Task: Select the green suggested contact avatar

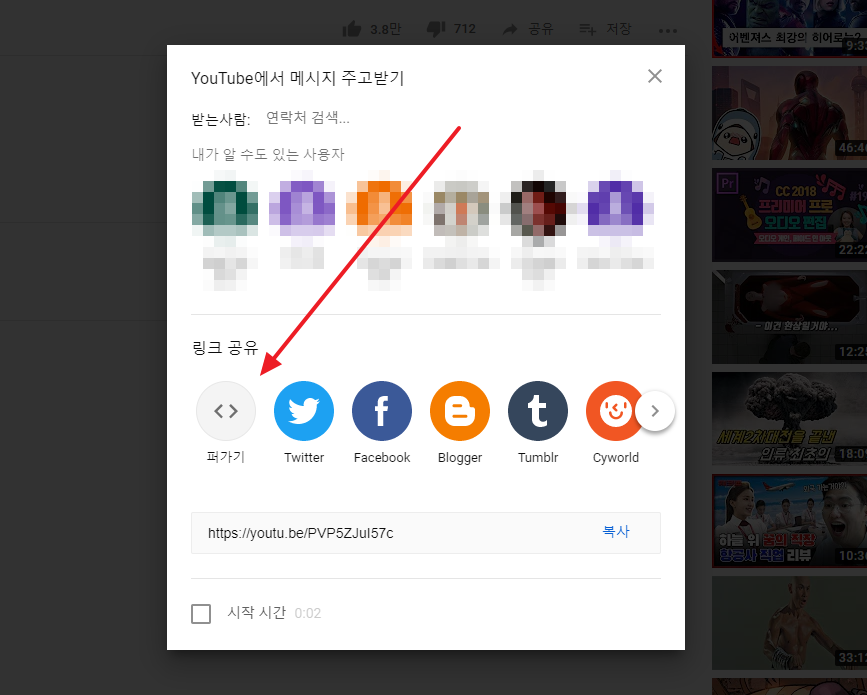Action: [x=225, y=208]
